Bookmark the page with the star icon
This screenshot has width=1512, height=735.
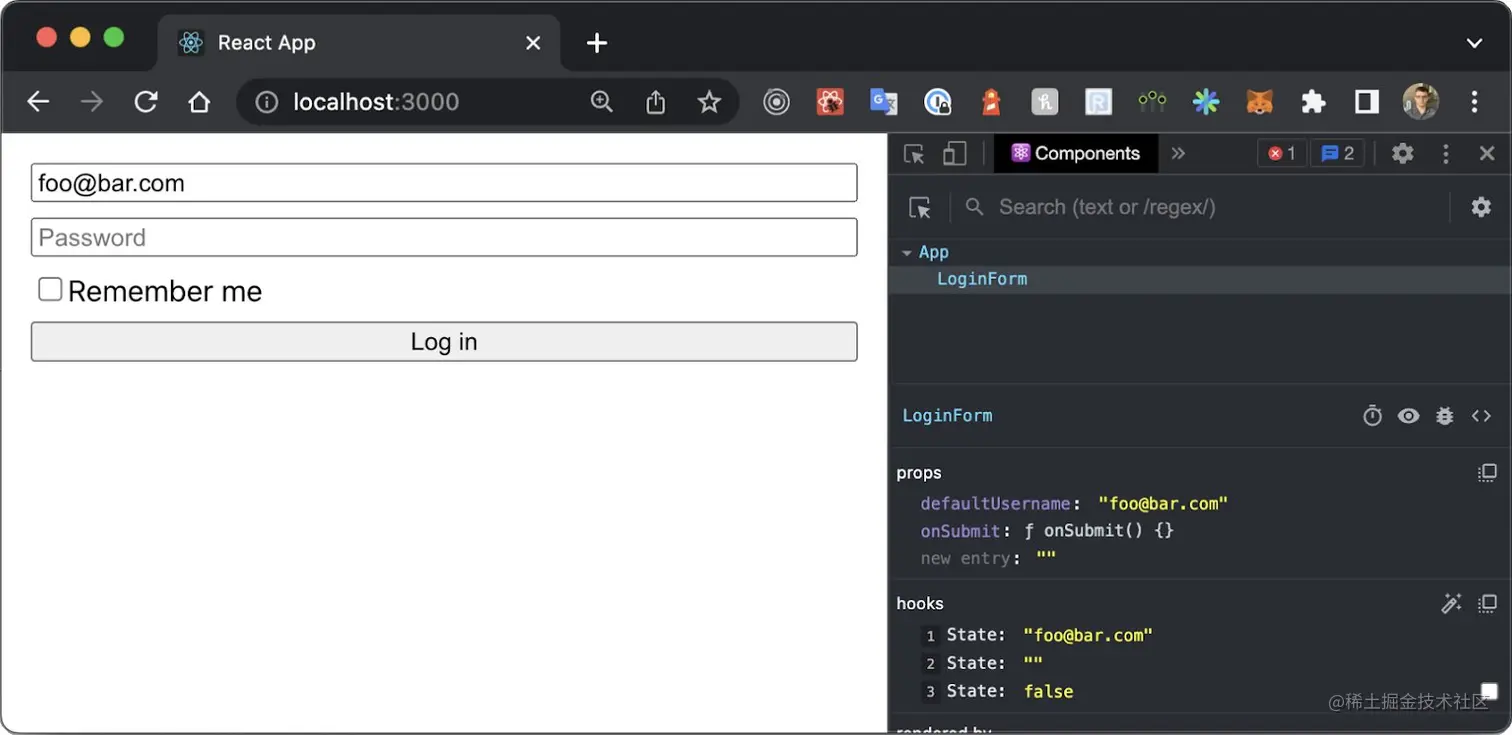pyautogui.click(x=709, y=102)
